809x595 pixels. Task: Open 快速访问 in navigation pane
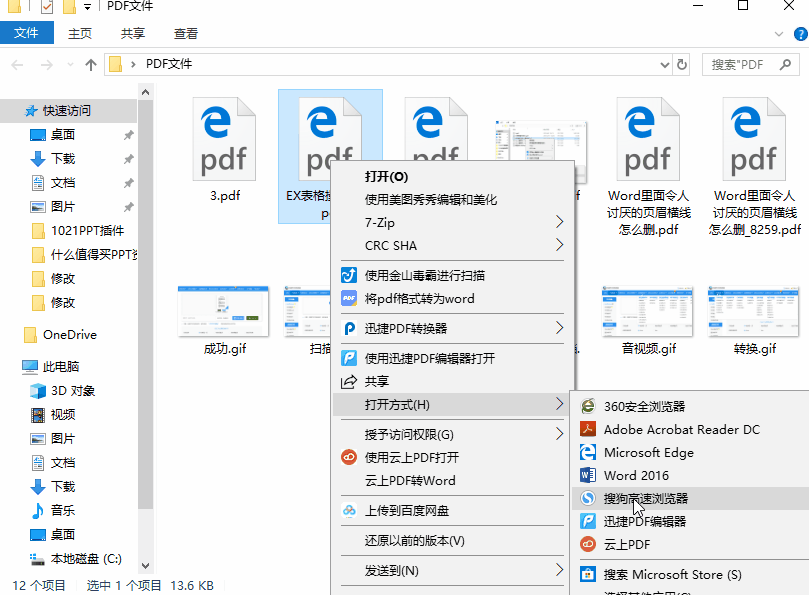[69, 110]
